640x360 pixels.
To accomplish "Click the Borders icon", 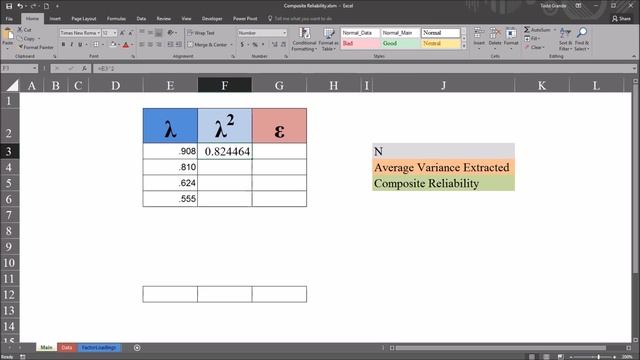I will (x=96, y=44).
